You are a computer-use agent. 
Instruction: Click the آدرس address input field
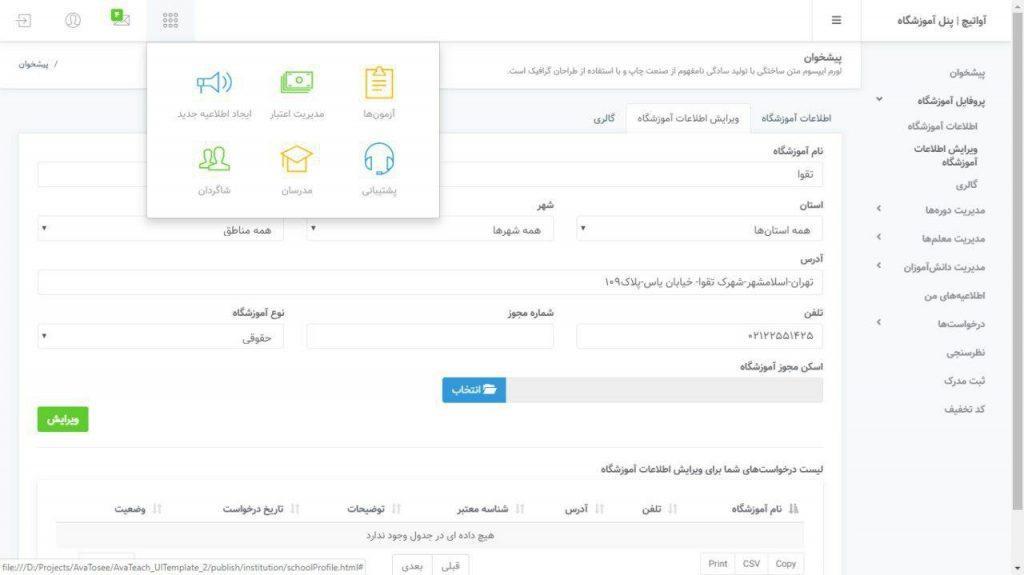tap(430, 282)
